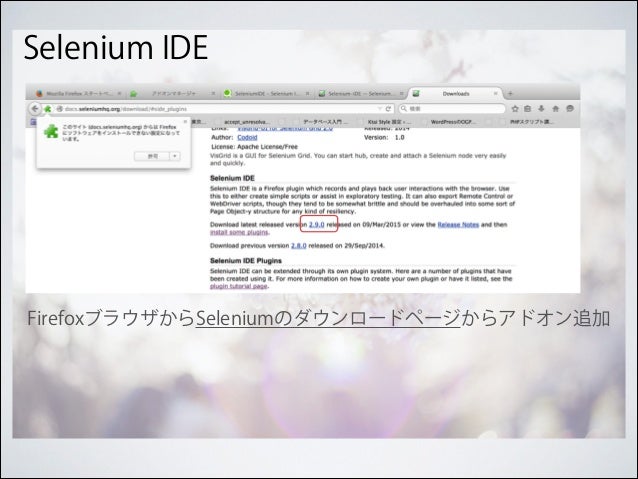Click the magnifier icon in search box
The height and width of the screenshot is (479, 638).
(404, 109)
